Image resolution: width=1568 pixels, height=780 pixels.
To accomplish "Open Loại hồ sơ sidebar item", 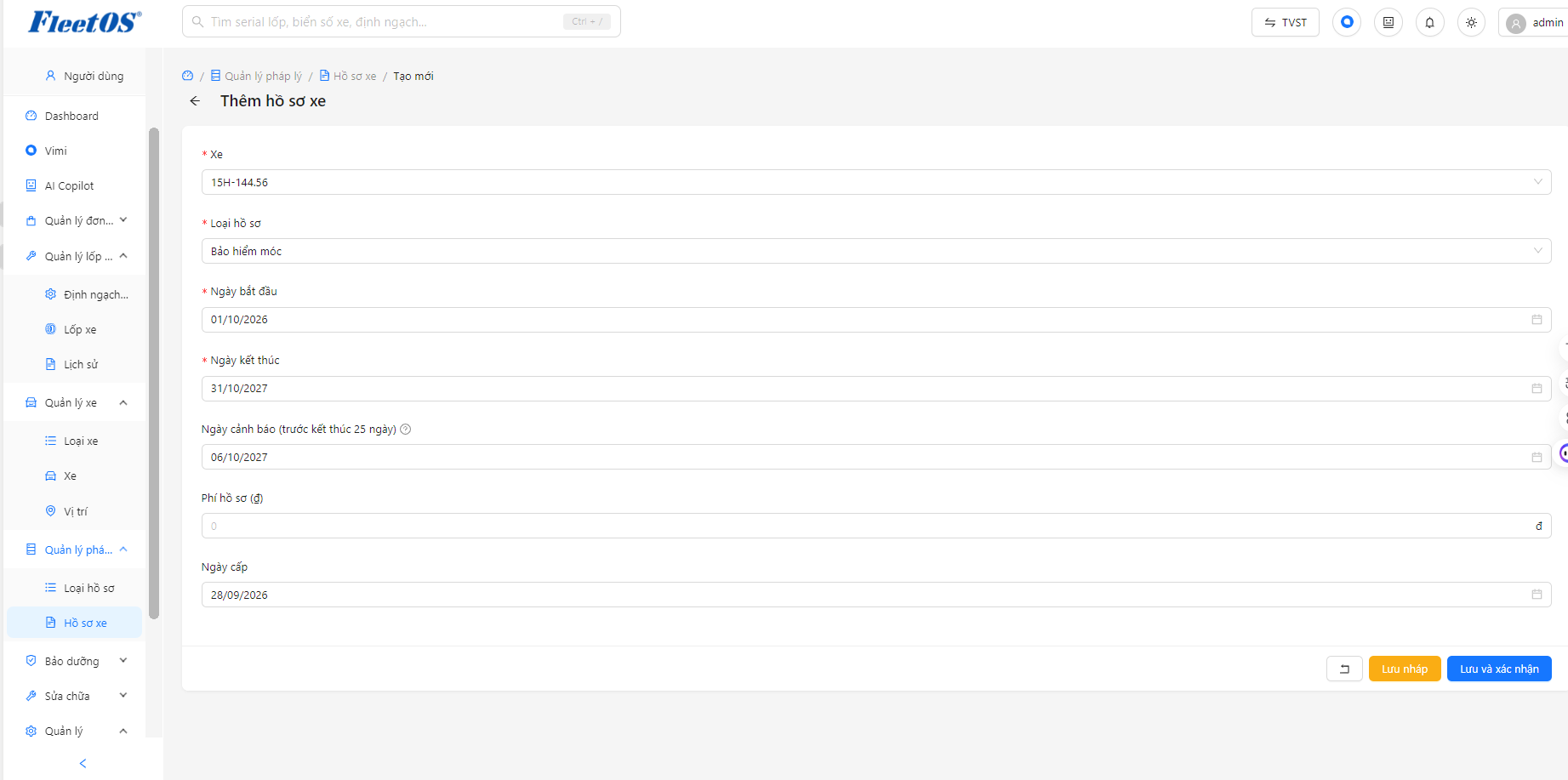I will point(75,588).
